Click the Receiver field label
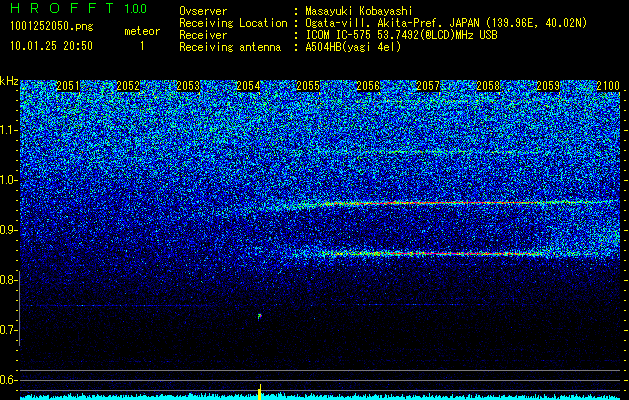Viewport: 629px width, 400px height. (203, 35)
